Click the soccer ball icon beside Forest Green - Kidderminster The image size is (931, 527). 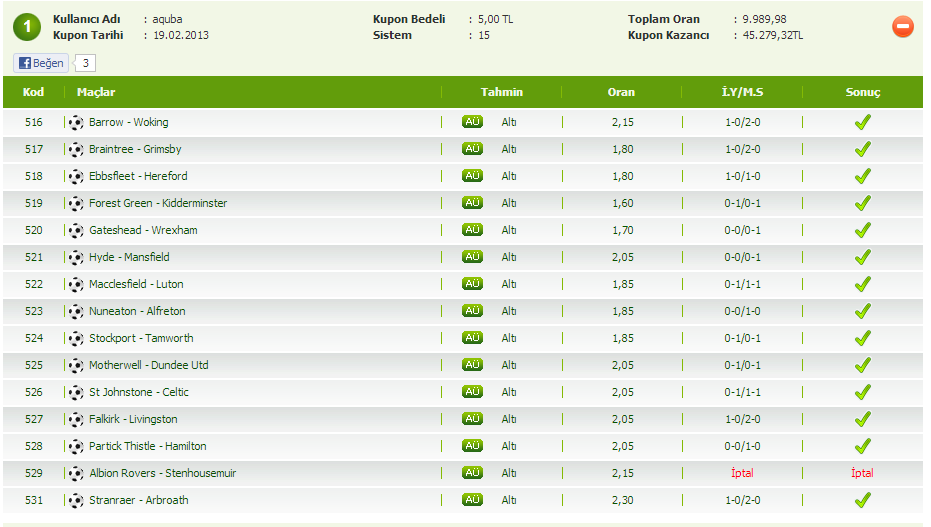tap(76, 203)
